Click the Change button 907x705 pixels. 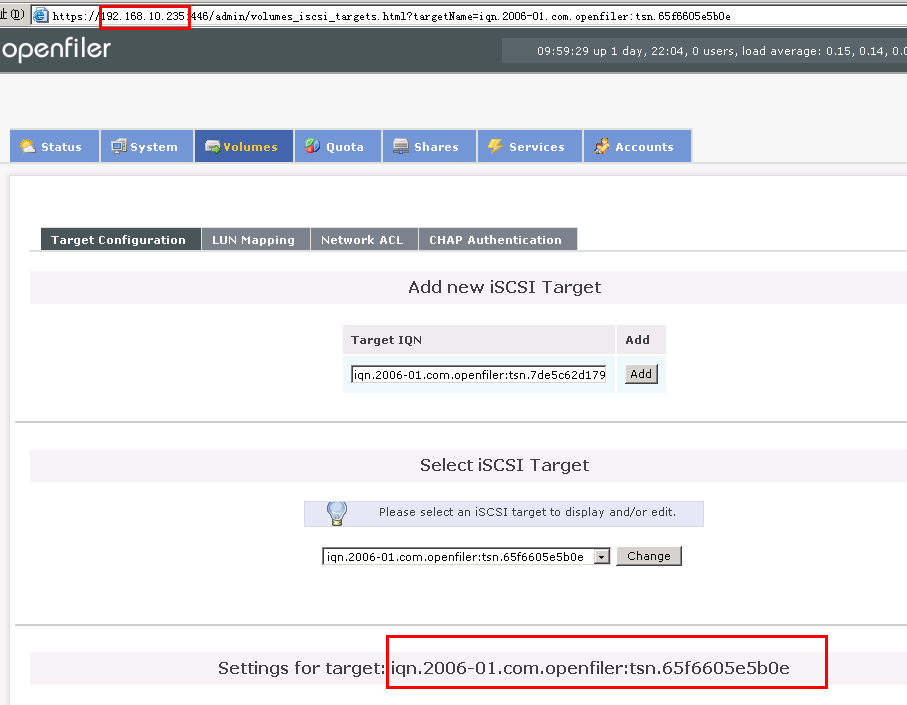coord(649,556)
